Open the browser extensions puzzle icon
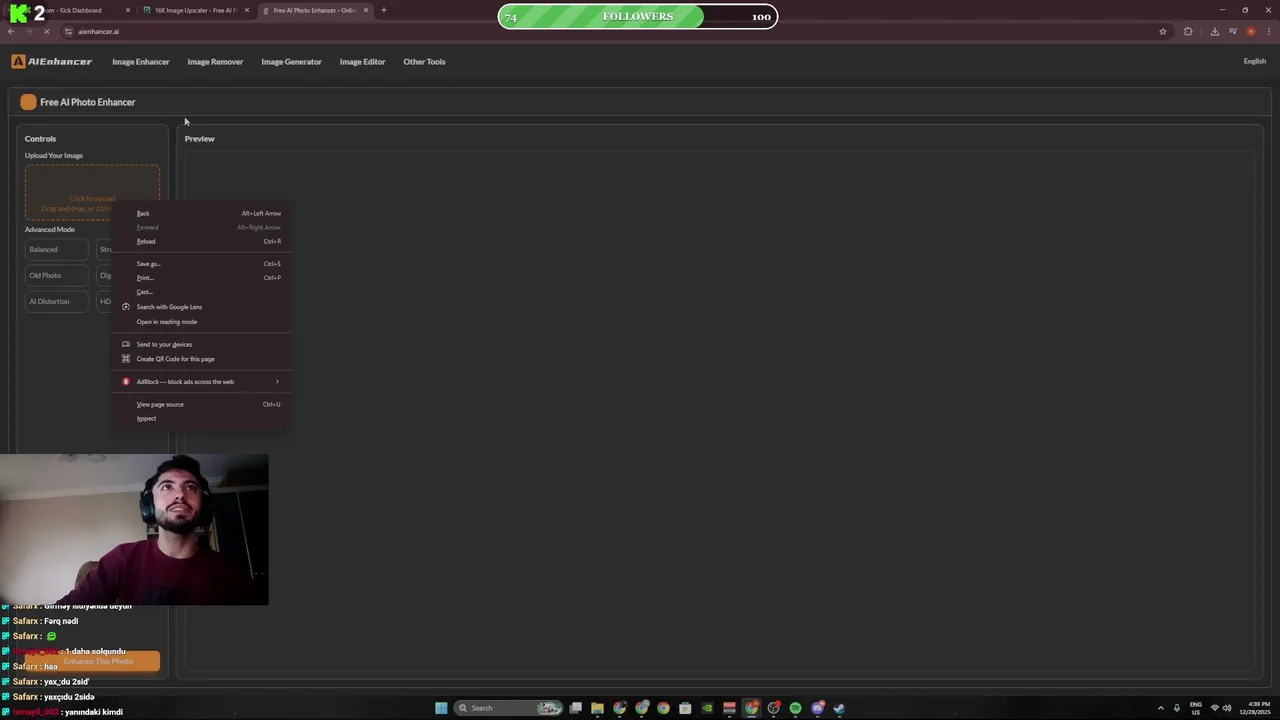The width and height of the screenshot is (1280, 720). point(1188,31)
